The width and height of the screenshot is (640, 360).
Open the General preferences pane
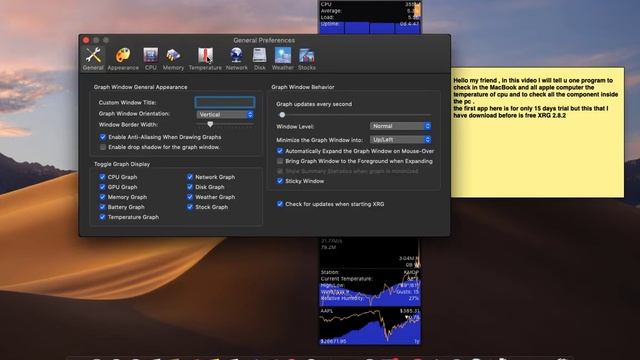click(x=93, y=58)
